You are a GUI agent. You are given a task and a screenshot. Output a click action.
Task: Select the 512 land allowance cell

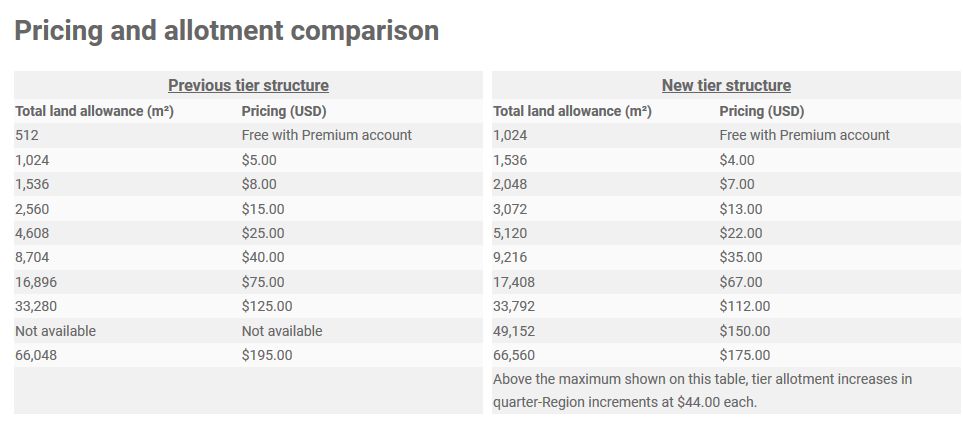[x=27, y=135]
